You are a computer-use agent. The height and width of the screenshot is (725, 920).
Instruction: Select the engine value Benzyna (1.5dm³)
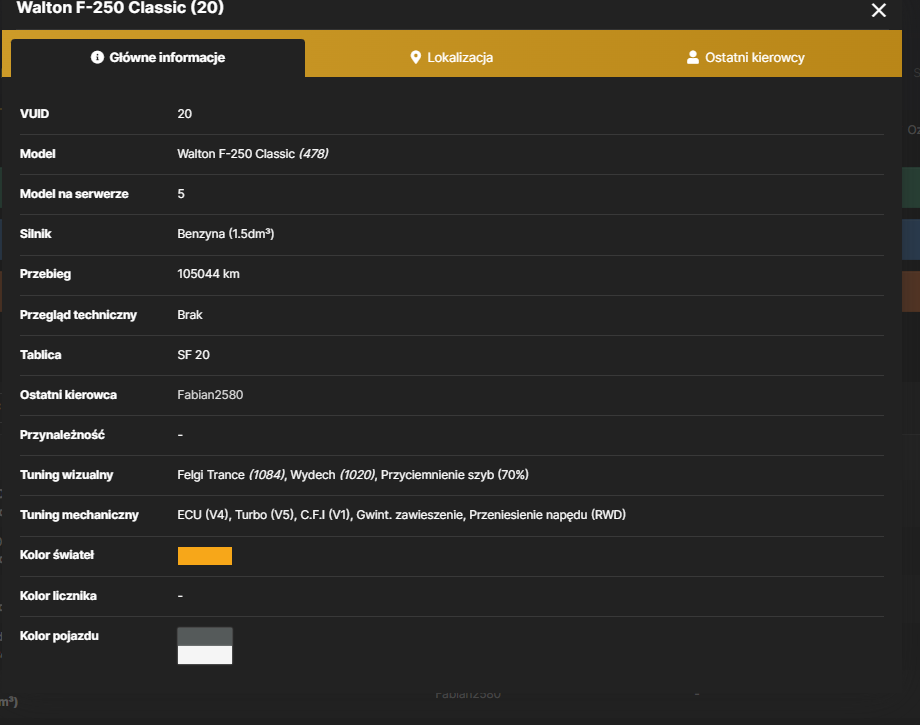(226, 233)
